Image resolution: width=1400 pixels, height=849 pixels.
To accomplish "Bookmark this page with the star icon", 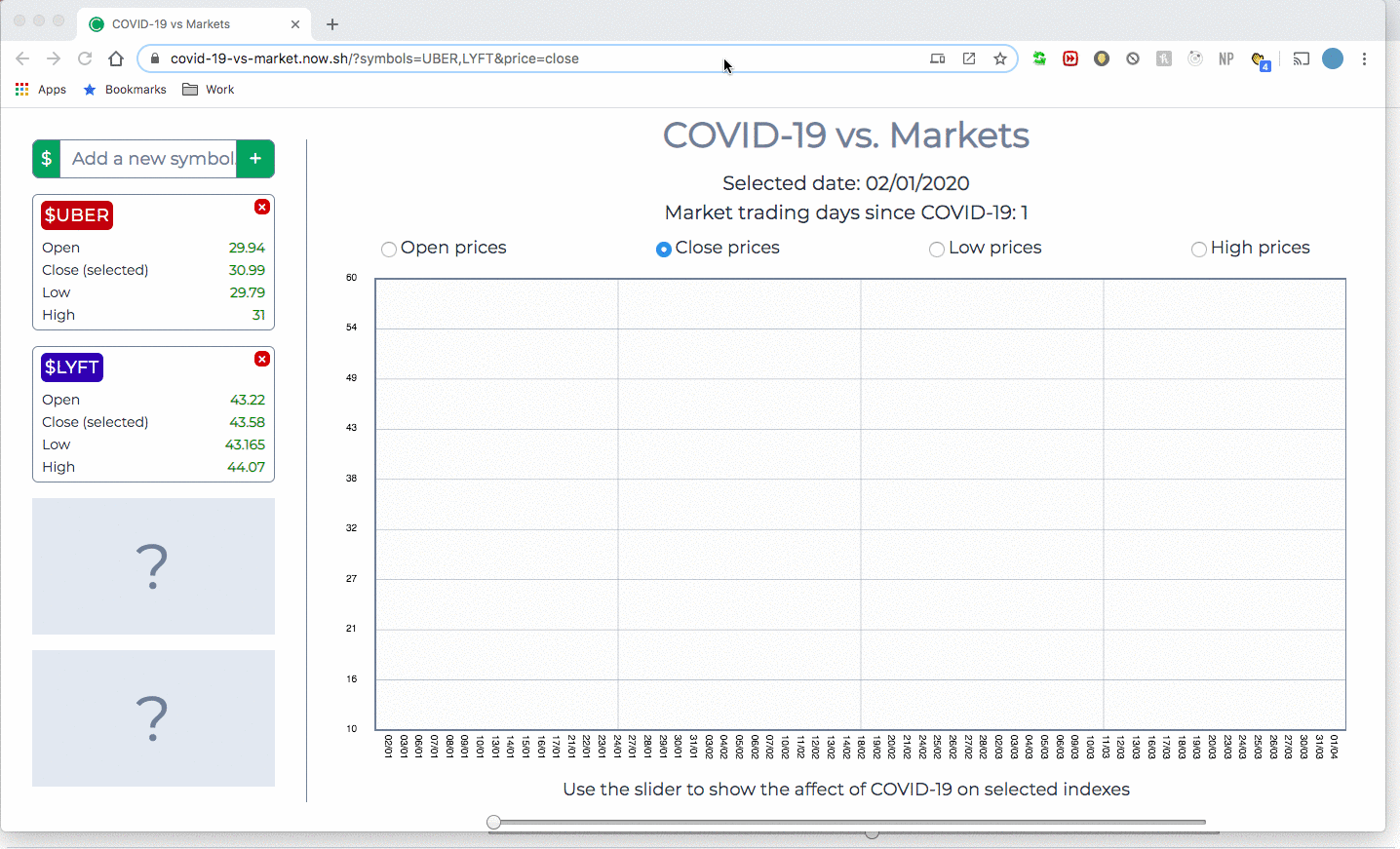I will [1000, 58].
